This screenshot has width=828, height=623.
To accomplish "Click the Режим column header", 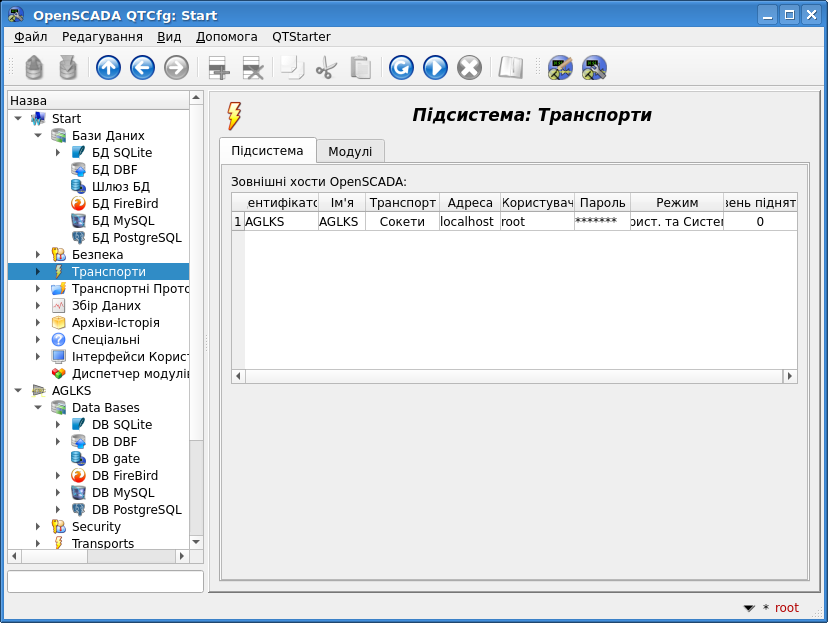I will click(x=676, y=203).
